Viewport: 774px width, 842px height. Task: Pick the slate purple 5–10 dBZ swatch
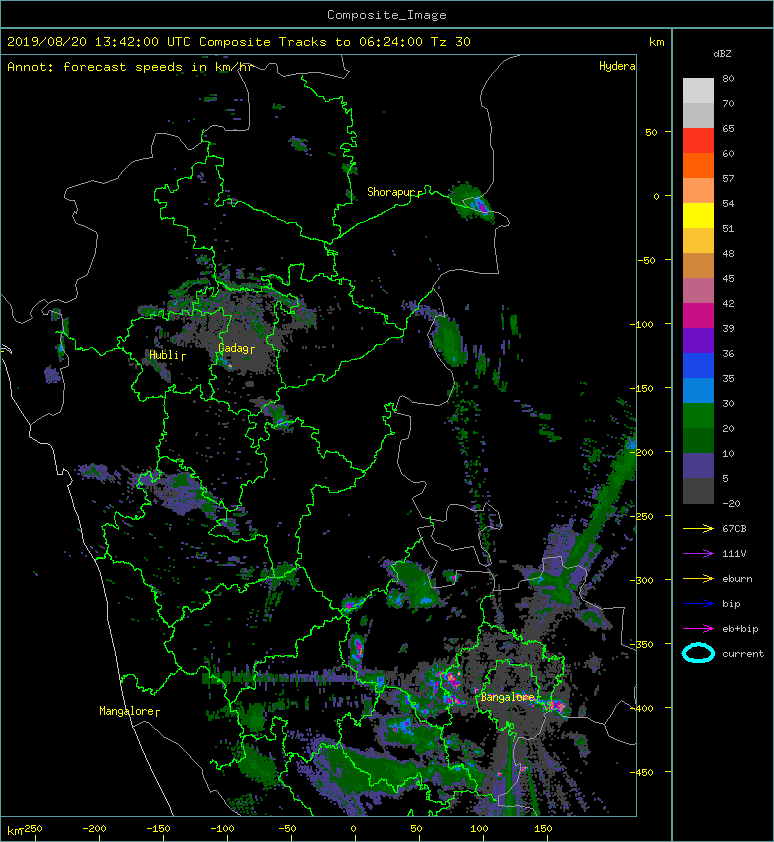click(x=698, y=466)
